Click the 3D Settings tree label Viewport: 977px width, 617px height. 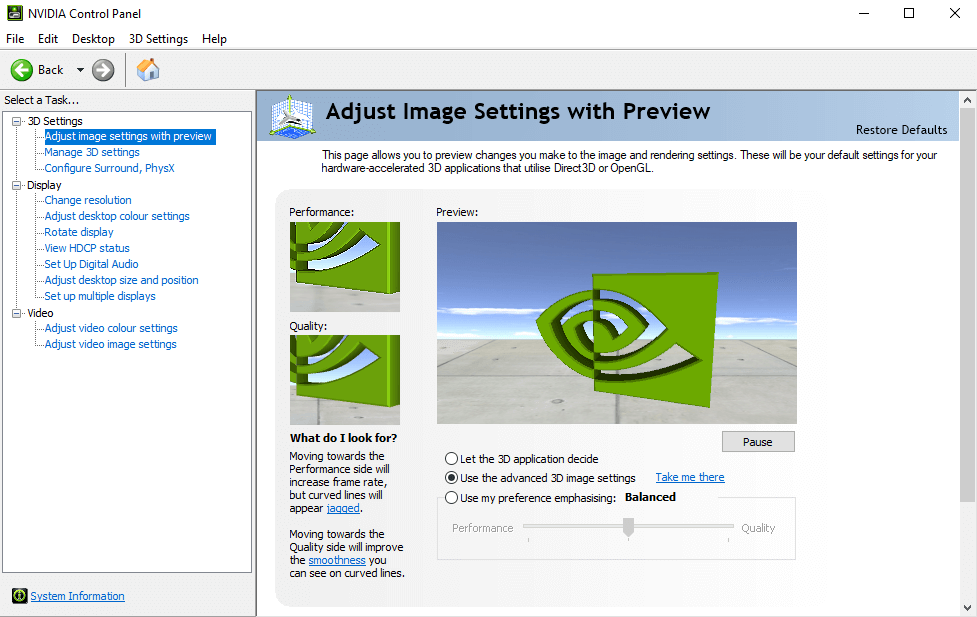point(55,121)
